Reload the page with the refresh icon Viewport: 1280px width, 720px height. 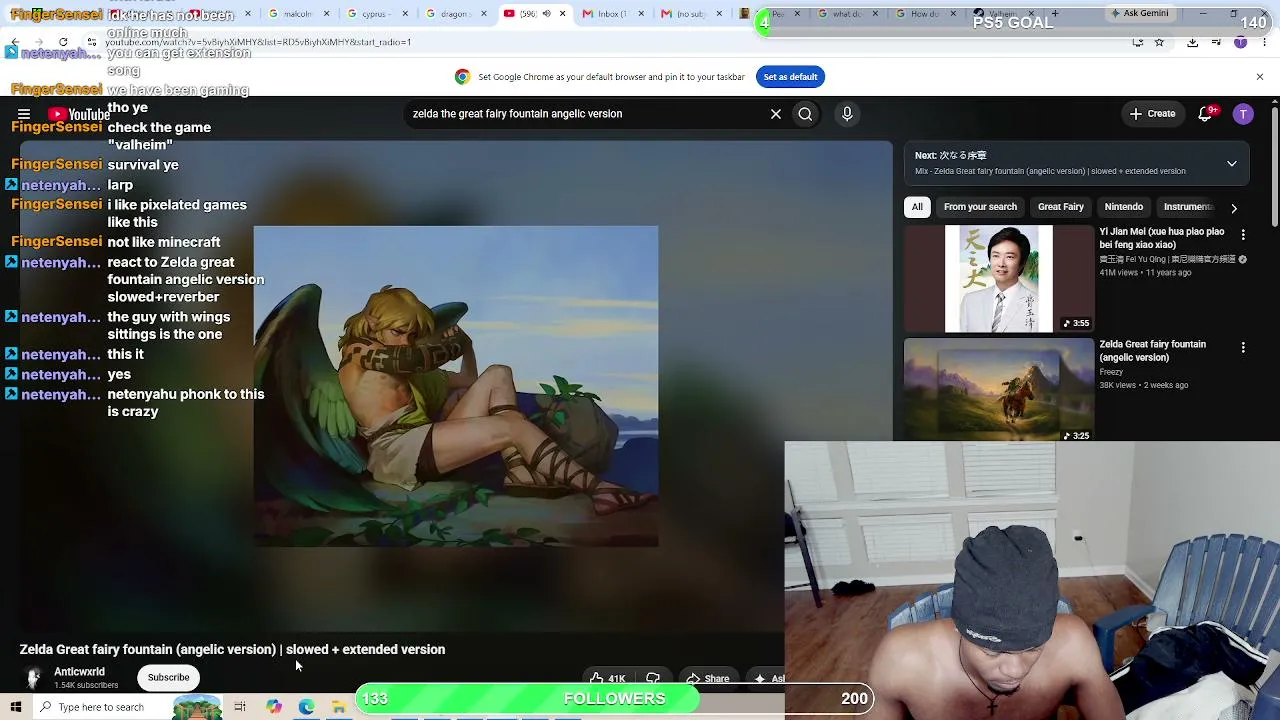click(63, 42)
